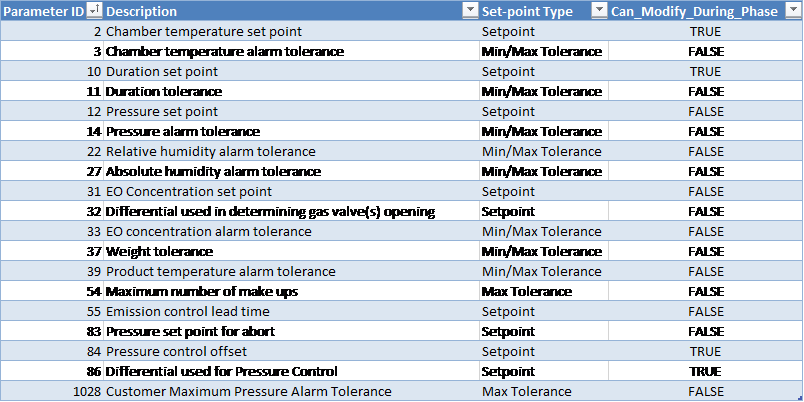Open the Parameter ID sort filter dropdown
Screen dimensions: 804x402
[94, 11]
